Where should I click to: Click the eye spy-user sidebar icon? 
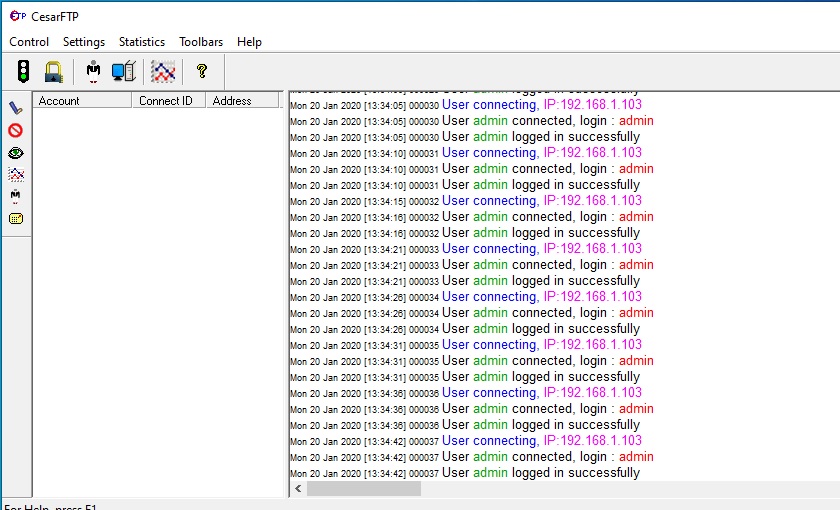pos(16,153)
